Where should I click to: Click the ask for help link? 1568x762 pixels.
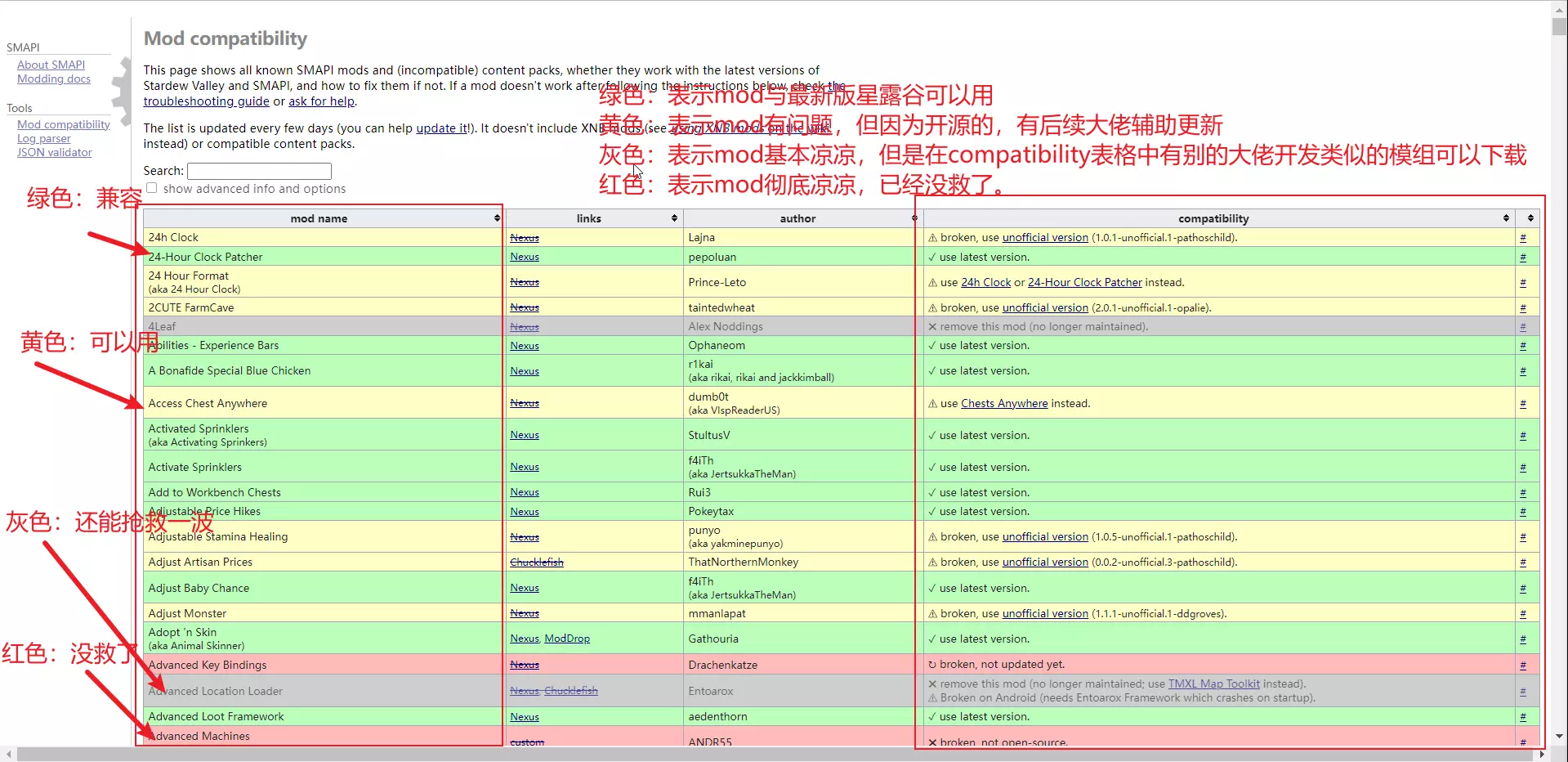coord(321,101)
